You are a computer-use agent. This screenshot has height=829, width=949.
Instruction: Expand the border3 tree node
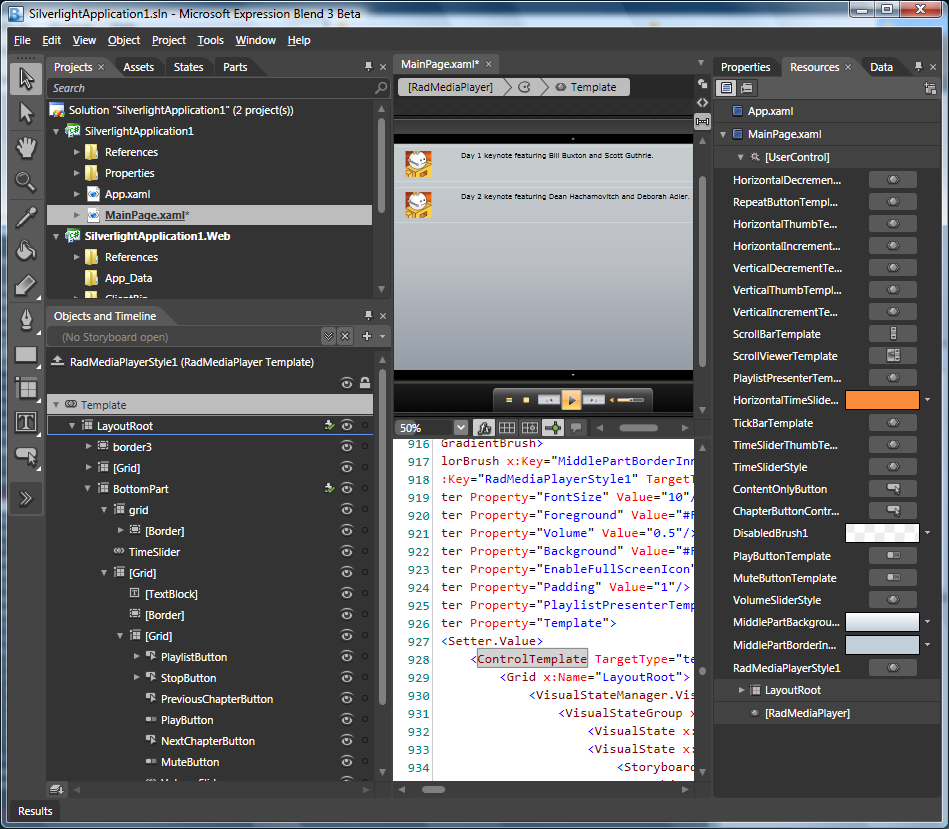[88, 447]
